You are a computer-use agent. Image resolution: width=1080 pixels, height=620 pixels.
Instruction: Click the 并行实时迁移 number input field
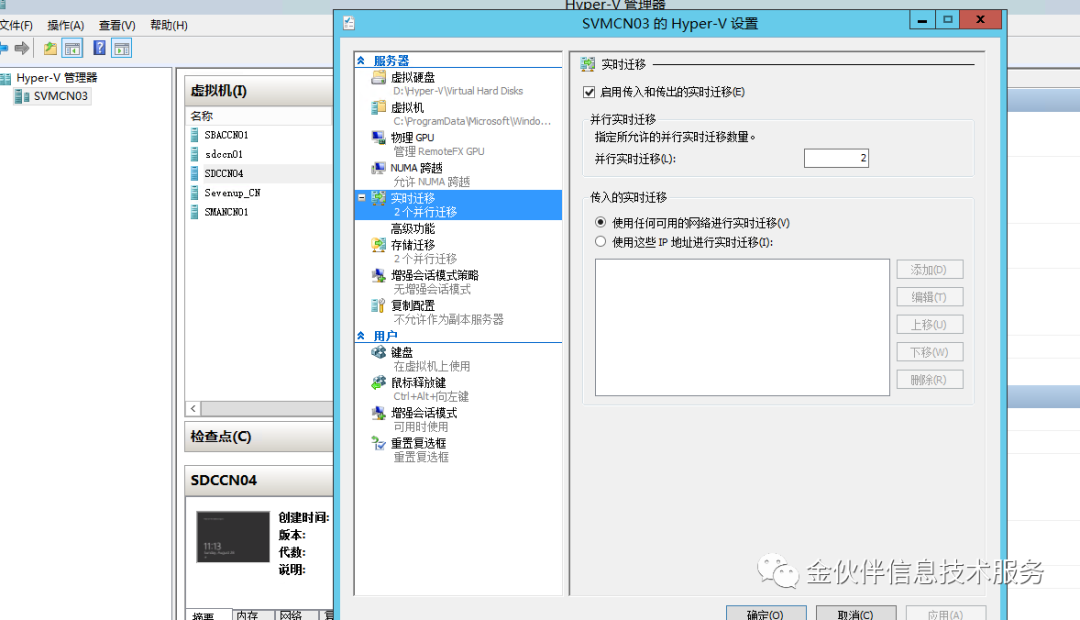836,158
